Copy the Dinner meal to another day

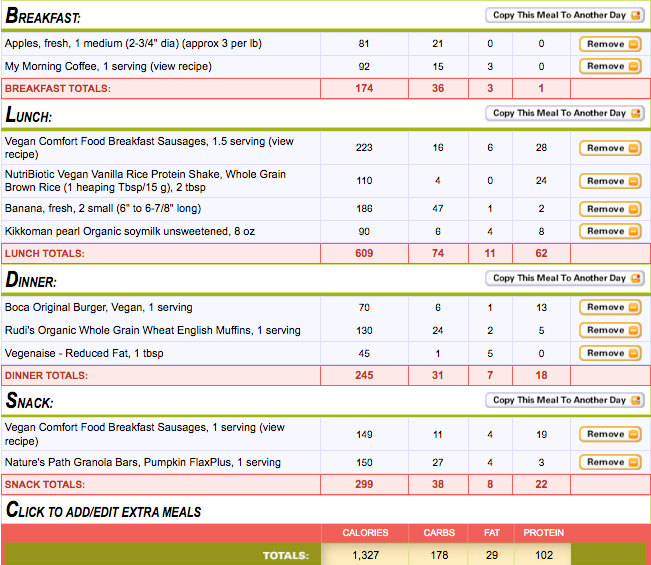pos(565,279)
